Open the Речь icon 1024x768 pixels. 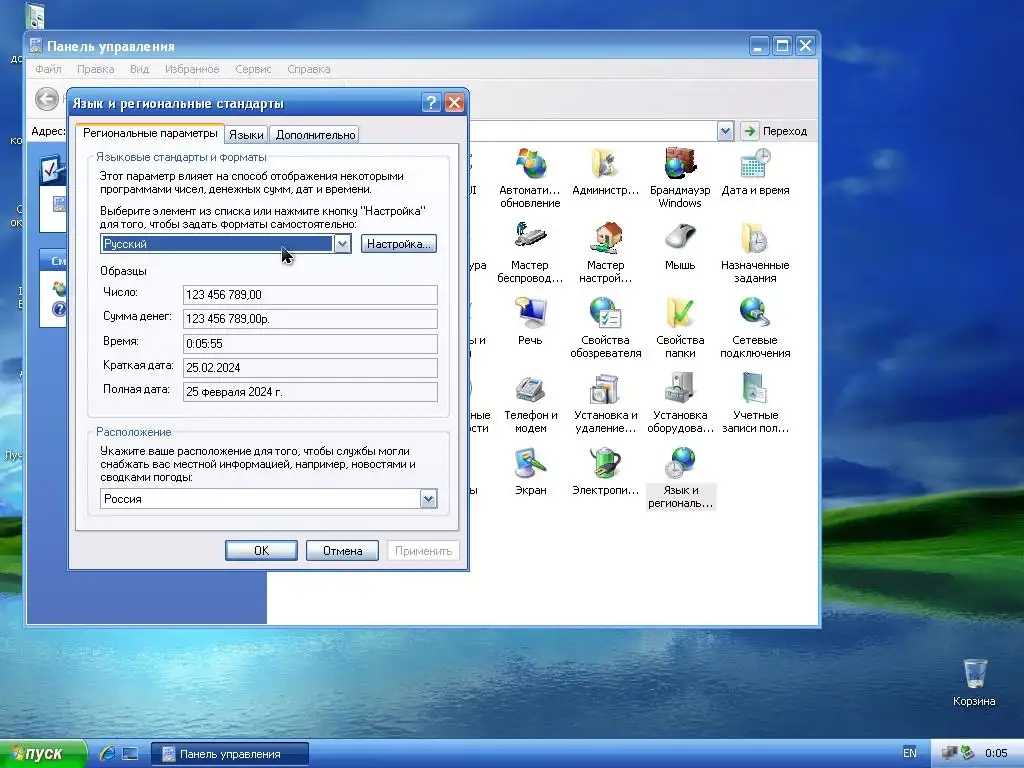(530, 321)
